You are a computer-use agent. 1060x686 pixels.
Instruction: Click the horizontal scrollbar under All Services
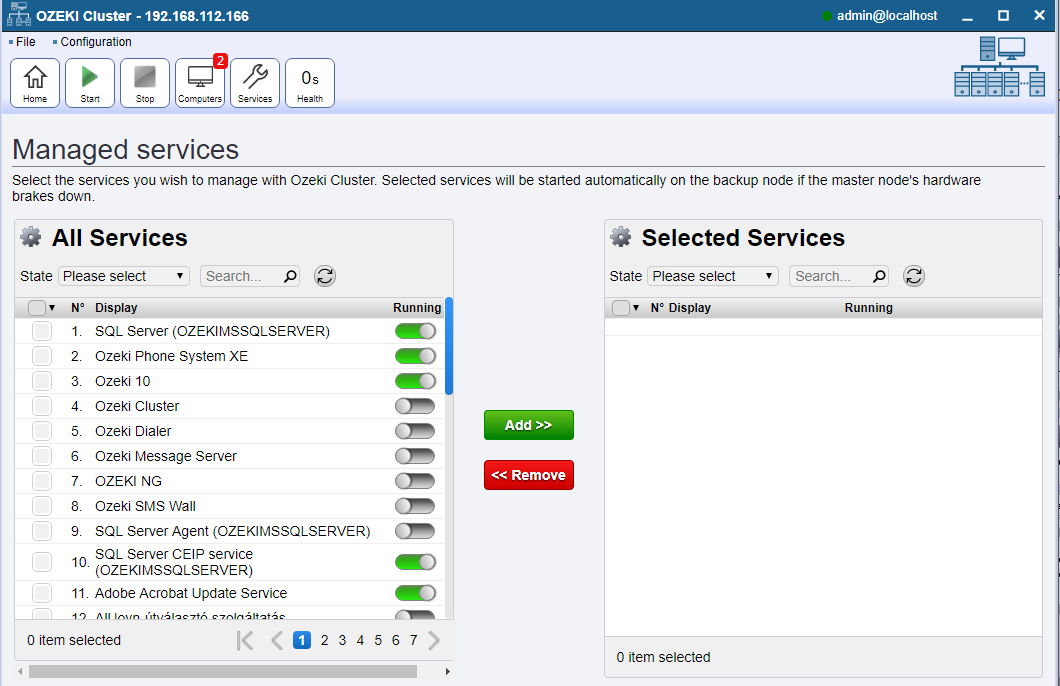(x=223, y=671)
